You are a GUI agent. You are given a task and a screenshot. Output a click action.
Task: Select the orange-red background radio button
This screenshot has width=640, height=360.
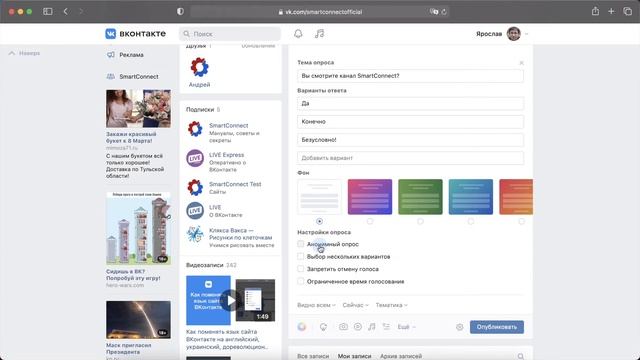pyautogui.click(x=521, y=221)
